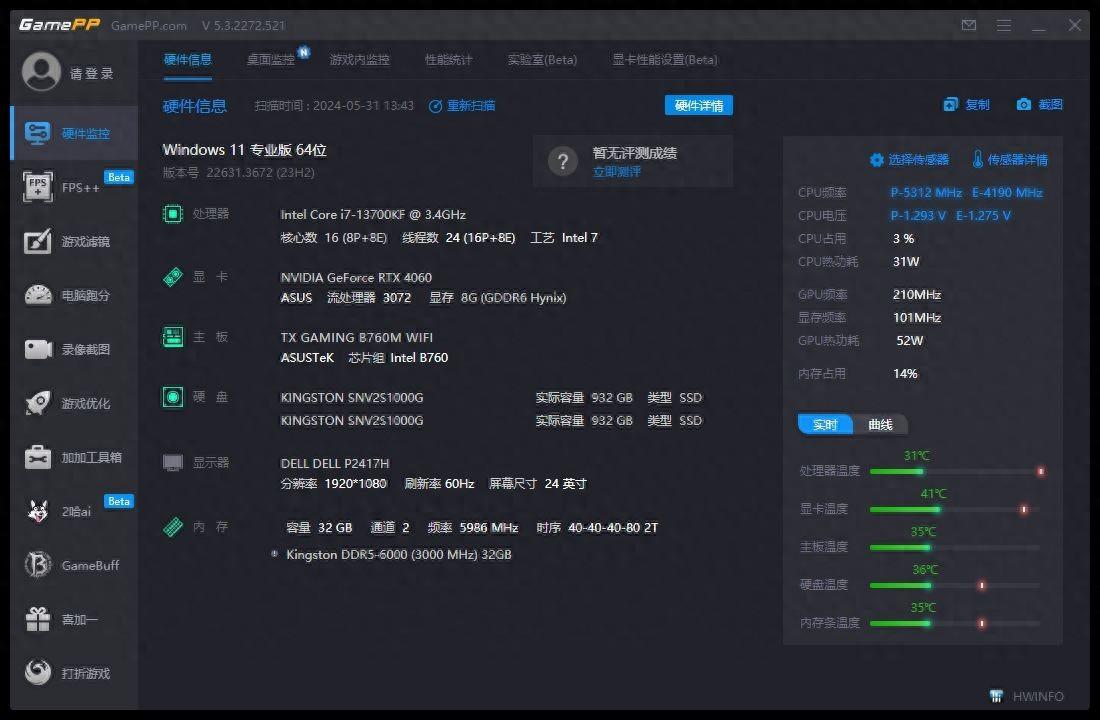
Task: Click the GamePP logo
Action: (60, 25)
